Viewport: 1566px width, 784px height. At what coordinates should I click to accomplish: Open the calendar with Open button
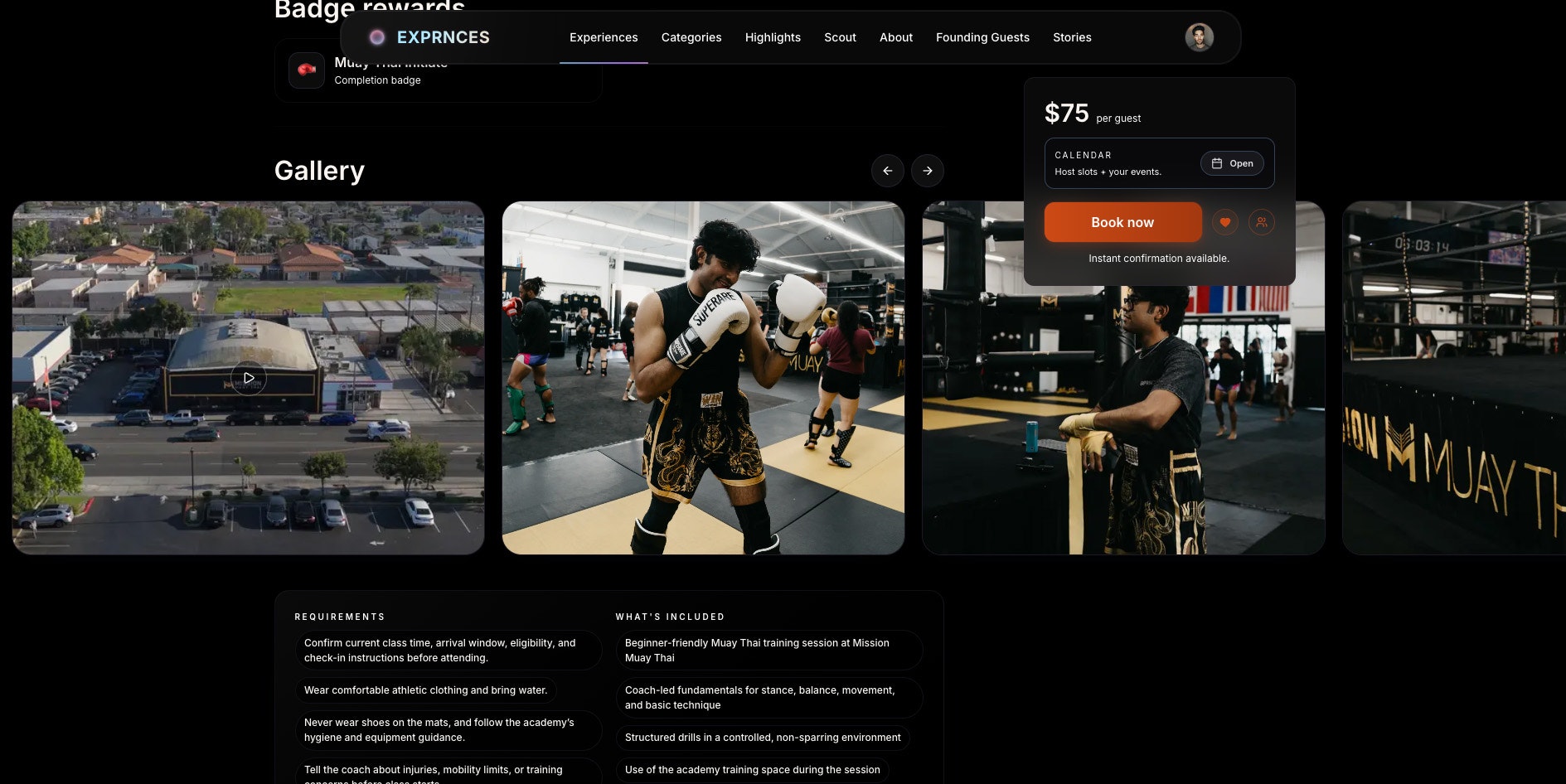[1232, 163]
